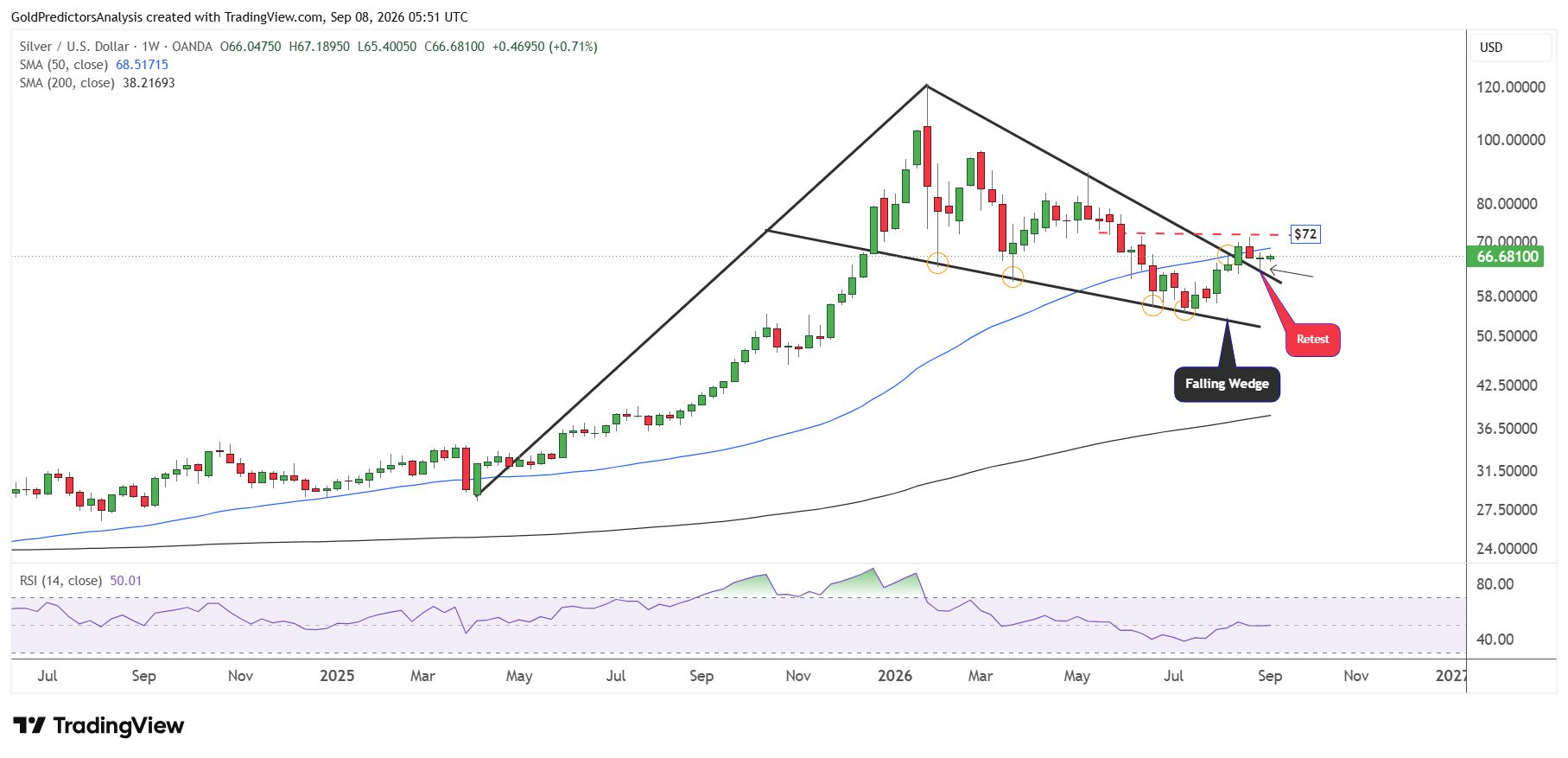Click the open value O66.04750 in header
The height and width of the screenshot is (758, 1568).
(251, 47)
